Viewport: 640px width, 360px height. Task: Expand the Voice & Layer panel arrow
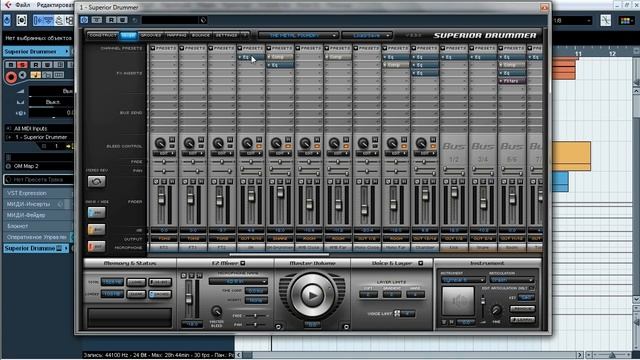[x=420, y=263]
